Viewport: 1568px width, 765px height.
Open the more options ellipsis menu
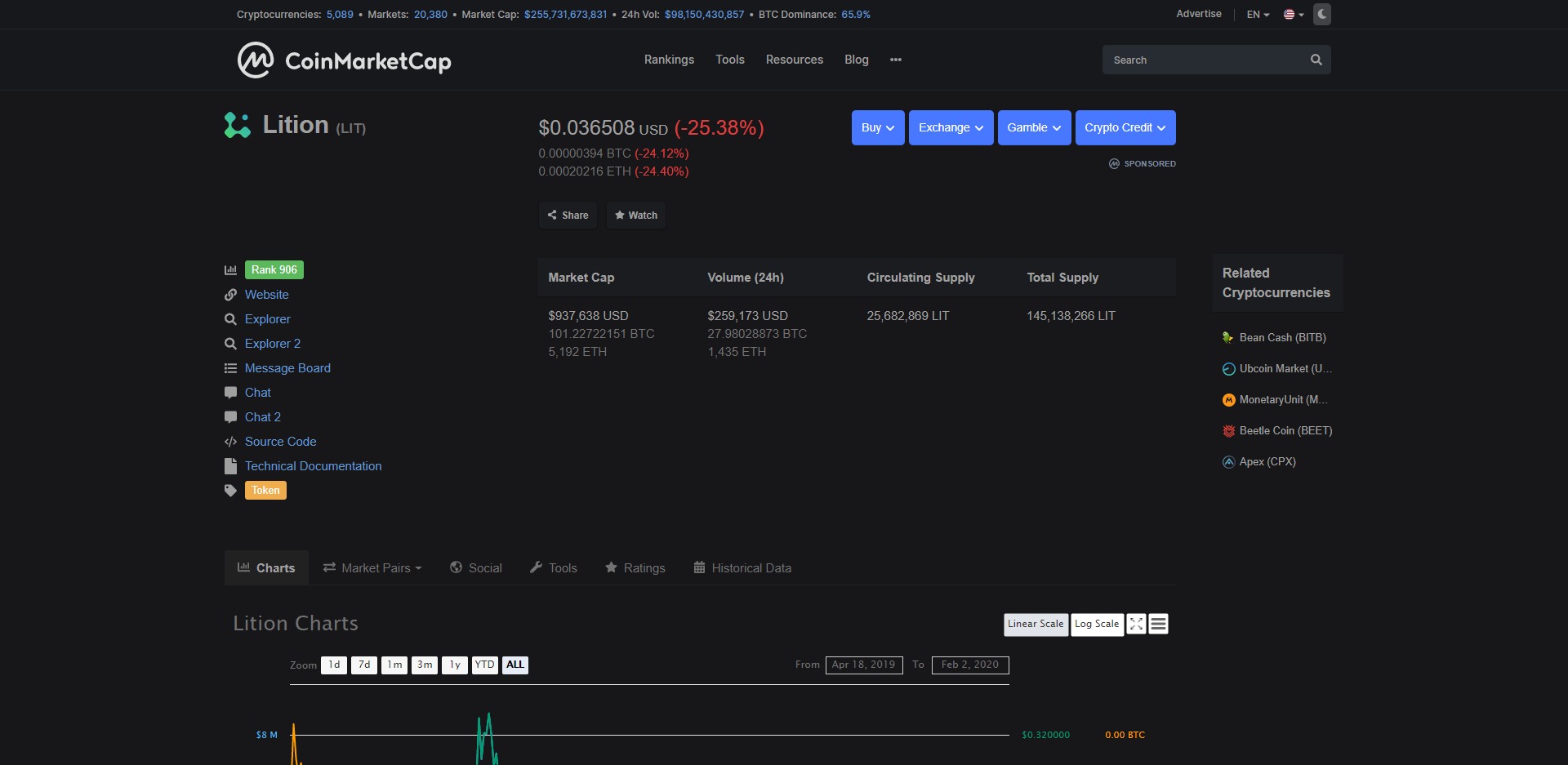tap(896, 60)
